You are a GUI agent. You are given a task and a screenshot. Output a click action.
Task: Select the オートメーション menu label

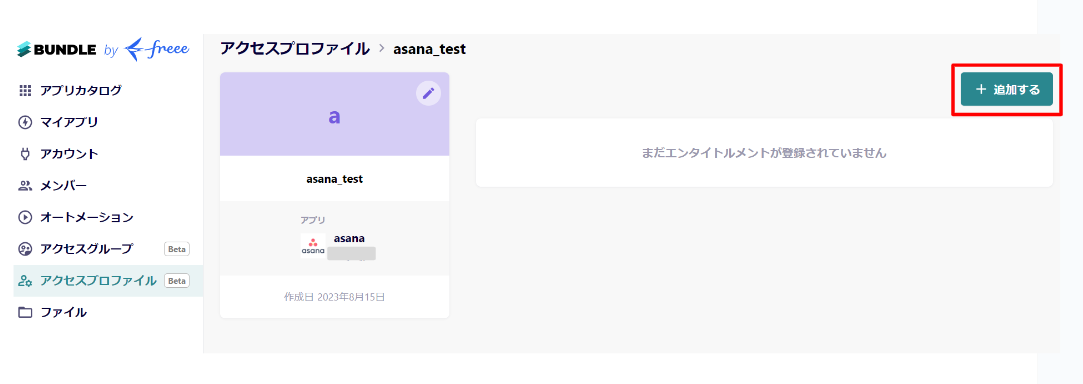pyautogui.click(x=86, y=218)
